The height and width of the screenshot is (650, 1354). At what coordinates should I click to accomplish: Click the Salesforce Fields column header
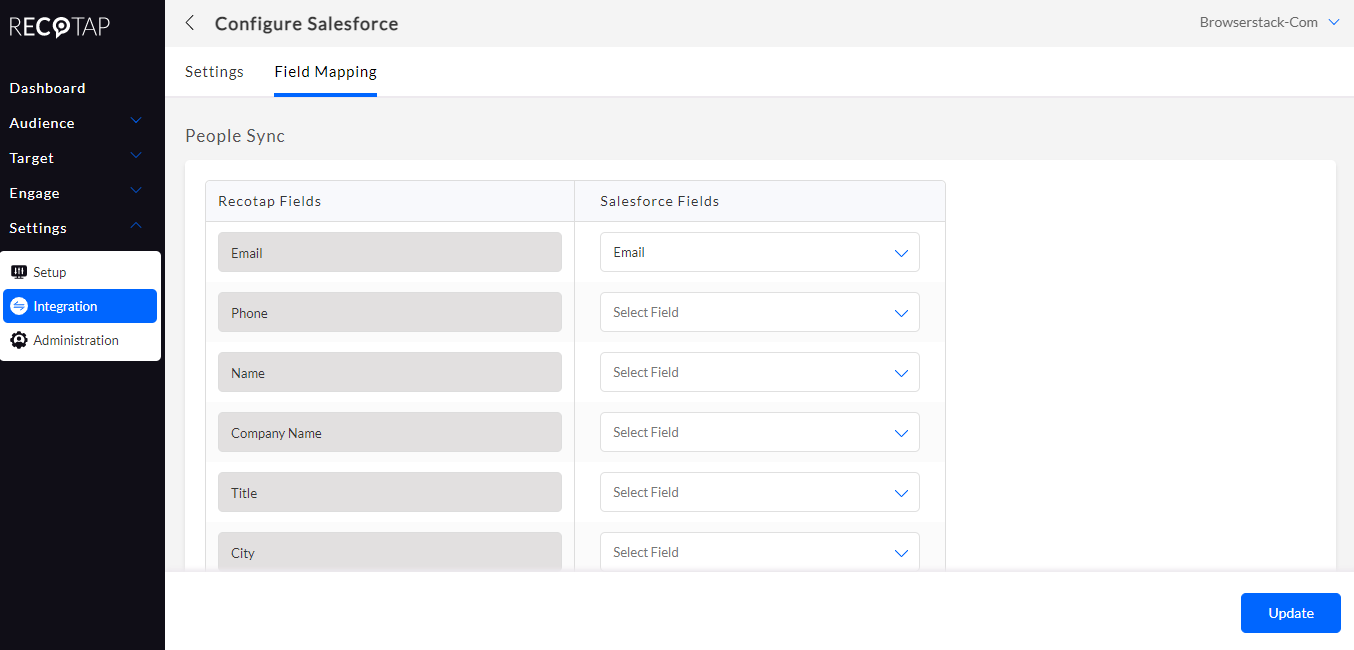click(x=660, y=201)
